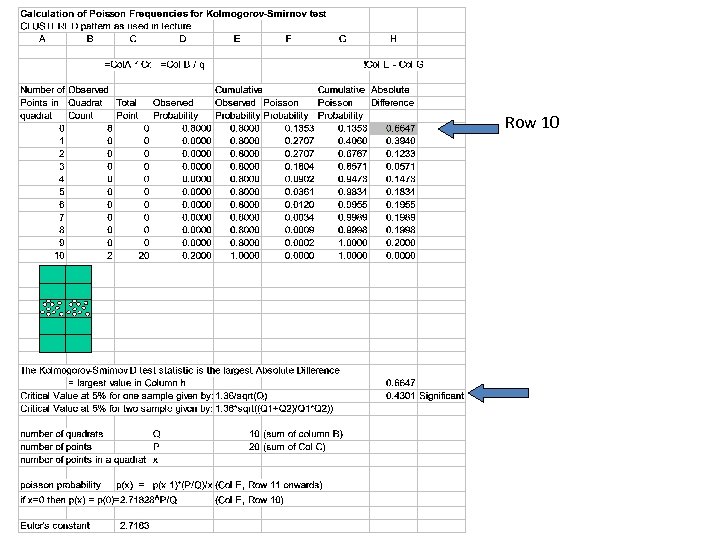Click the title cell Calculation of Poisson Frequencies

173,14
